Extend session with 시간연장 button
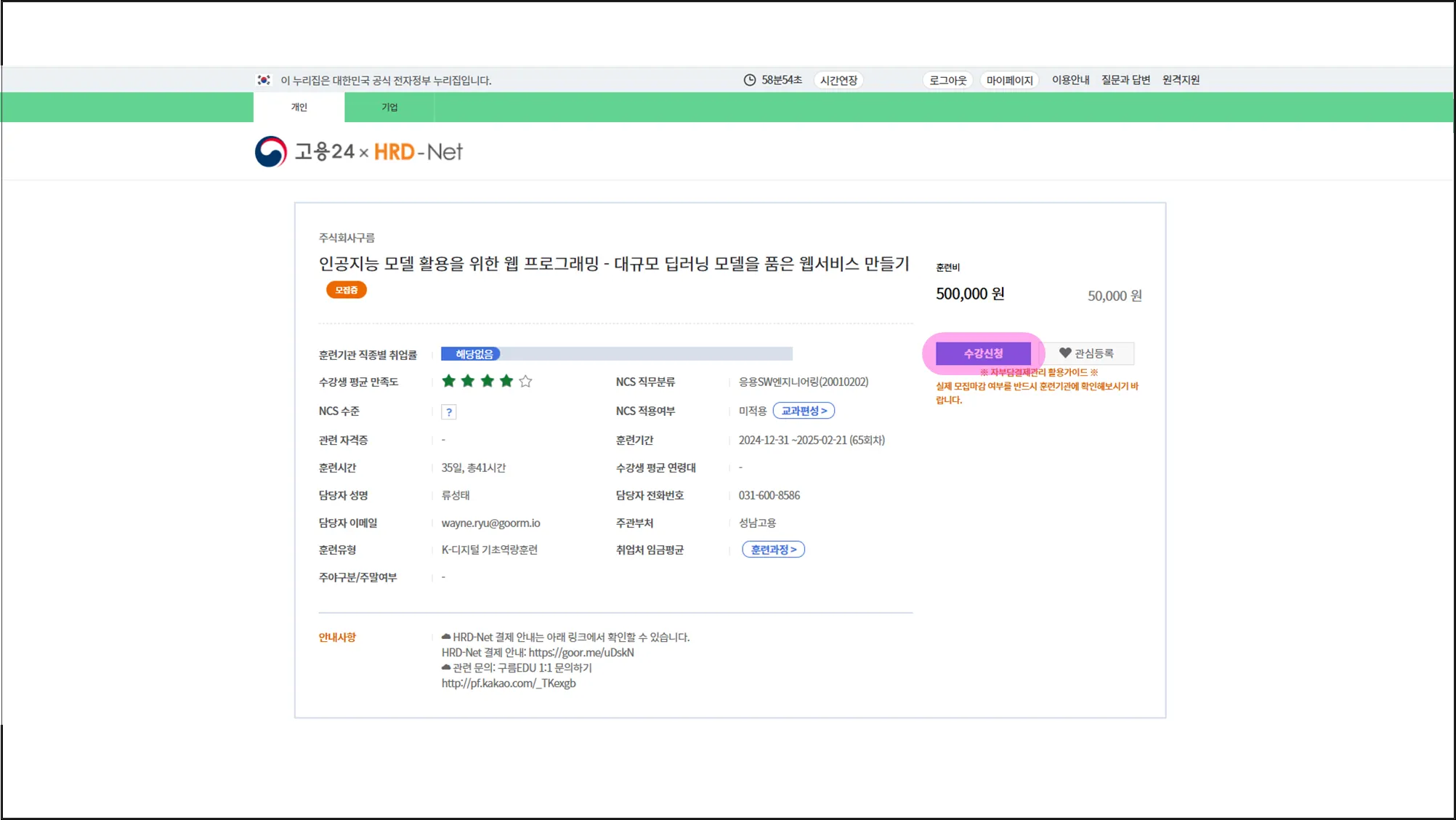Screen dimensions: 1456x820 click(838, 80)
